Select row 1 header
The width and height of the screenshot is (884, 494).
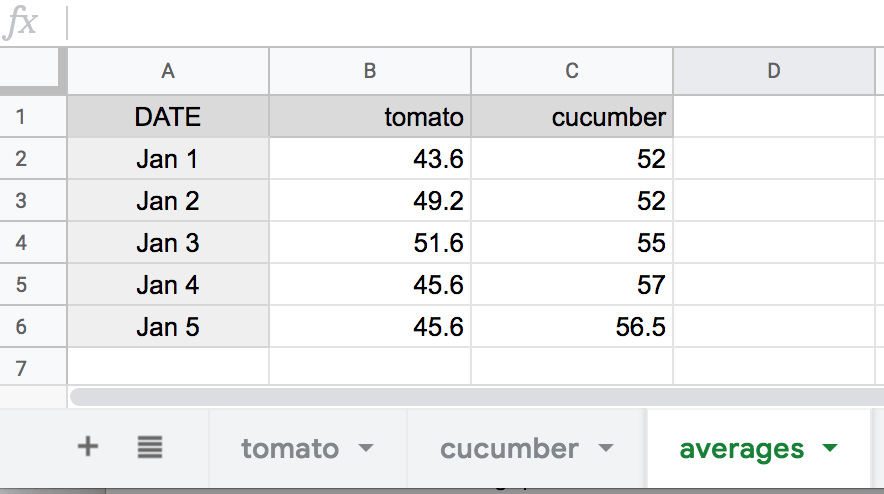[22, 117]
